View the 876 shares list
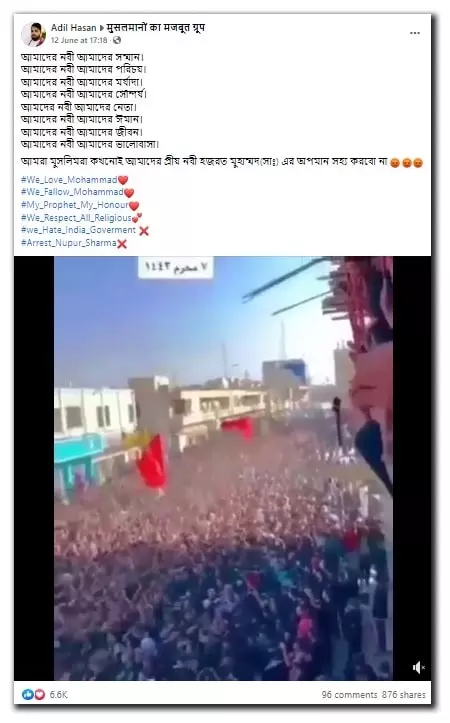 403,695
